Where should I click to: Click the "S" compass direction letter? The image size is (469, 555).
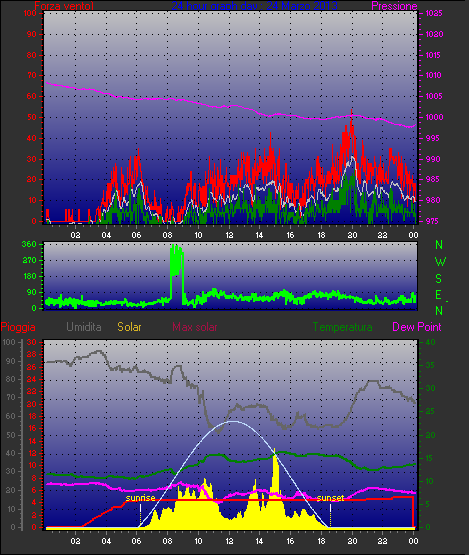point(439,279)
